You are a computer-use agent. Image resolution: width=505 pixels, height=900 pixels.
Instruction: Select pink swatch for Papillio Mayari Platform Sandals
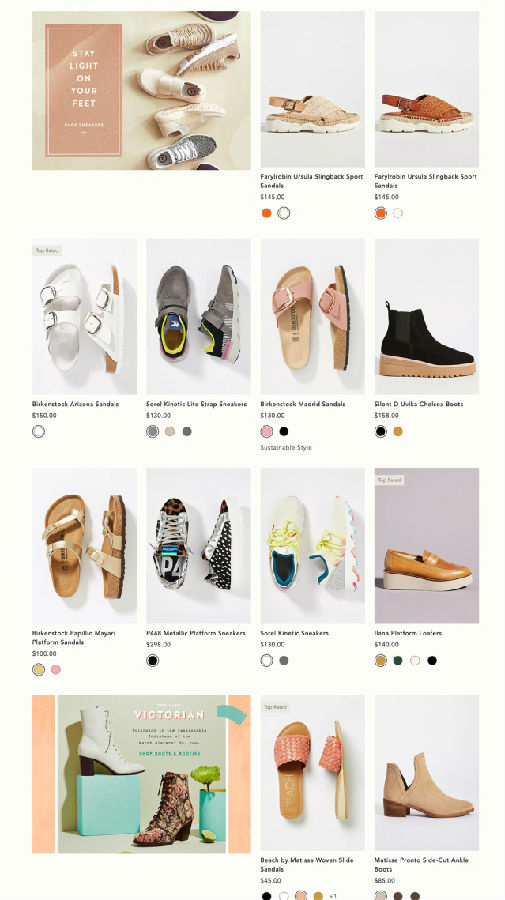click(x=56, y=669)
